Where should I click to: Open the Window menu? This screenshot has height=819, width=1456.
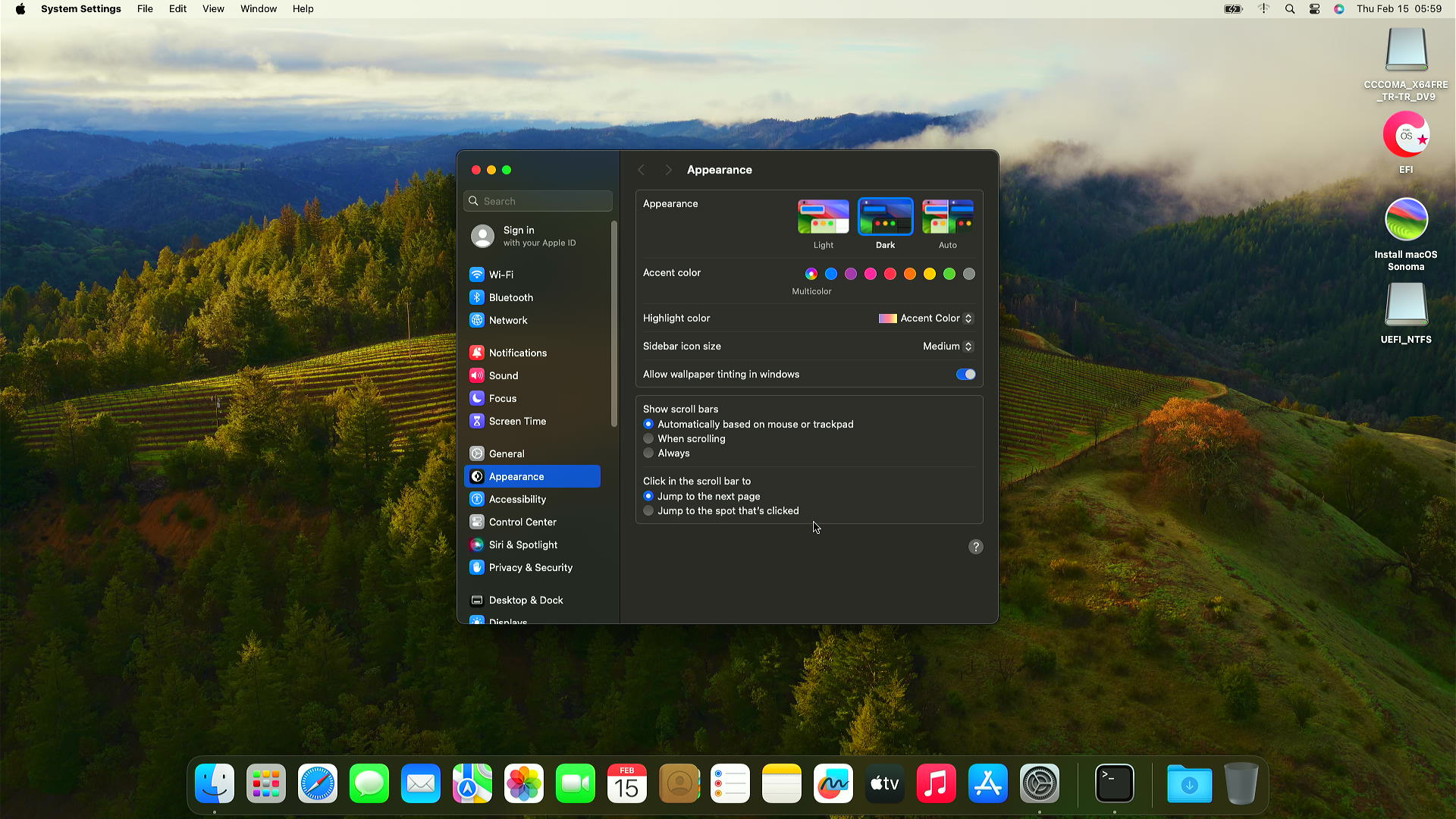click(258, 9)
